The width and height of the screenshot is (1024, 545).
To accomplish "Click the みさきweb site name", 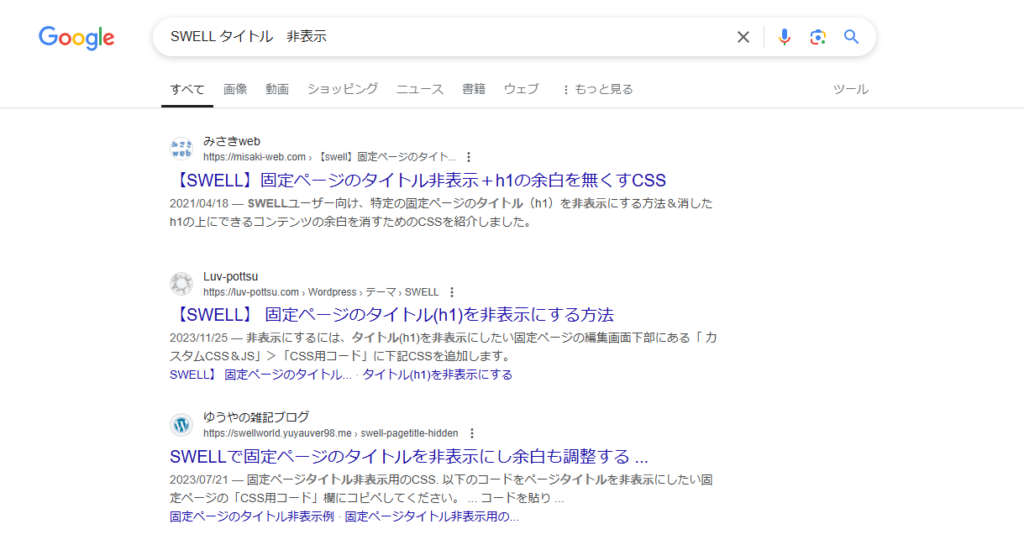I will (232, 141).
